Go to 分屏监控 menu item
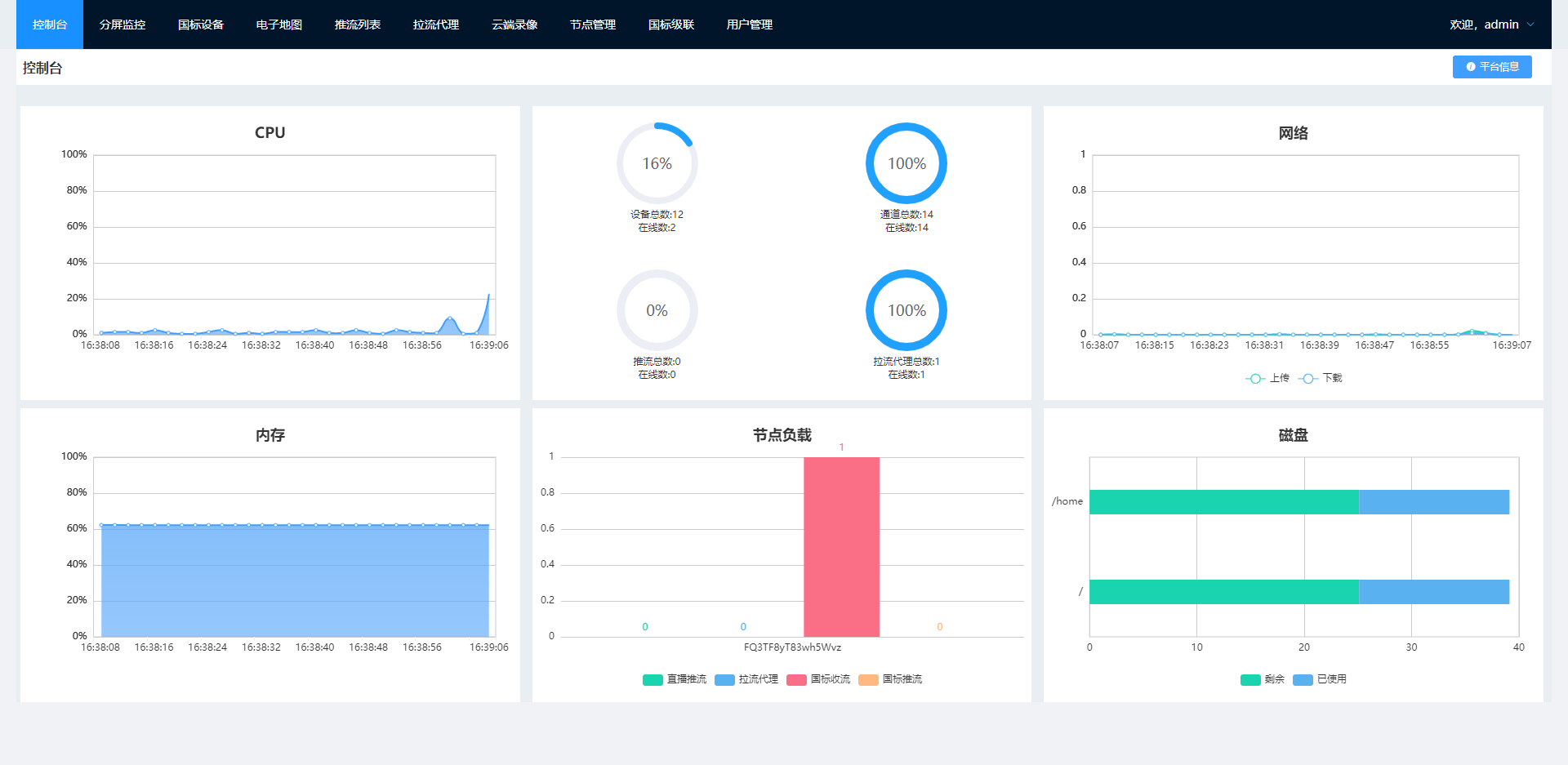This screenshot has height=765, width=1568. click(122, 24)
